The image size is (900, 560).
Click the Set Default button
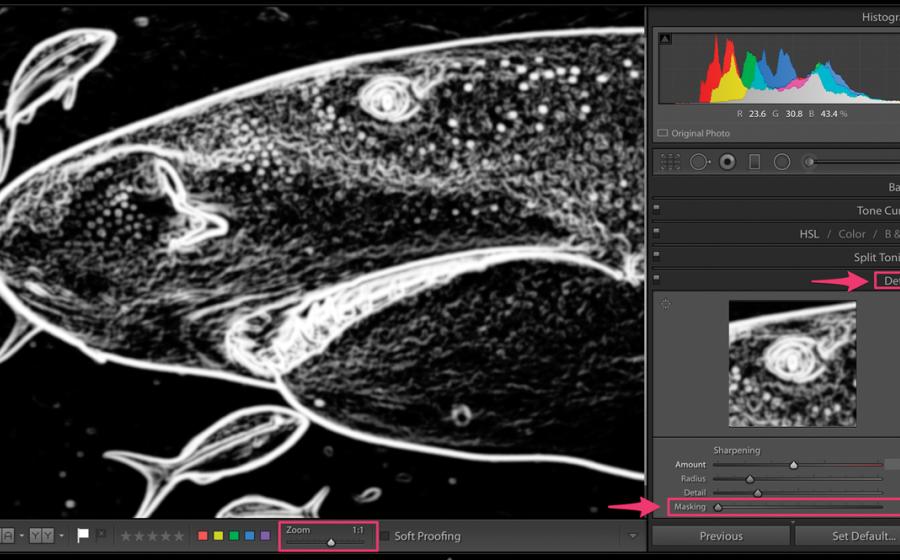849,536
